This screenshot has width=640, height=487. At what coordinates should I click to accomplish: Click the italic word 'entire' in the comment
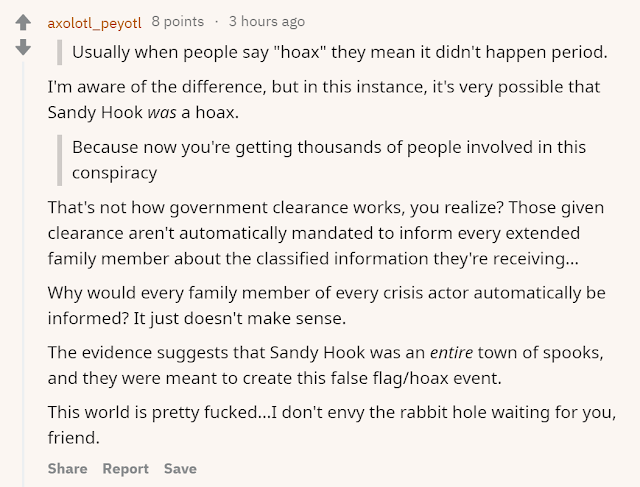pyautogui.click(x=451, y=352)
